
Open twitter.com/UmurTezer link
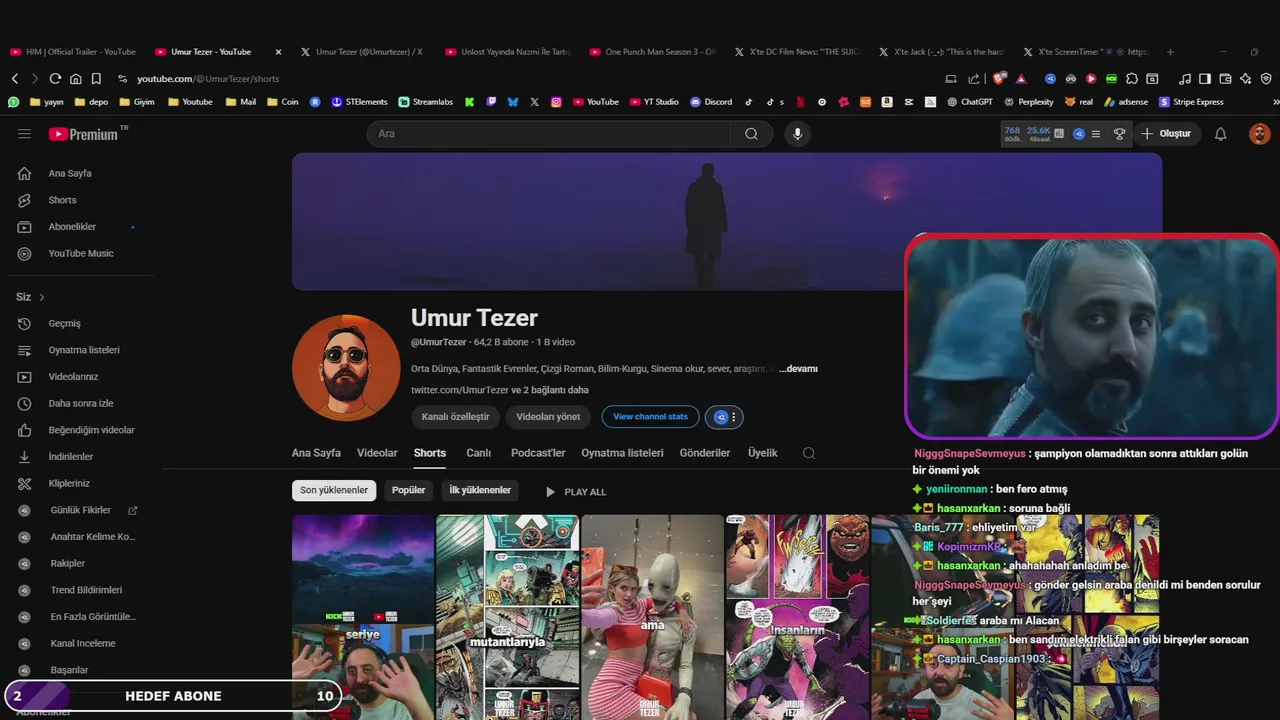tap(460, 390)
